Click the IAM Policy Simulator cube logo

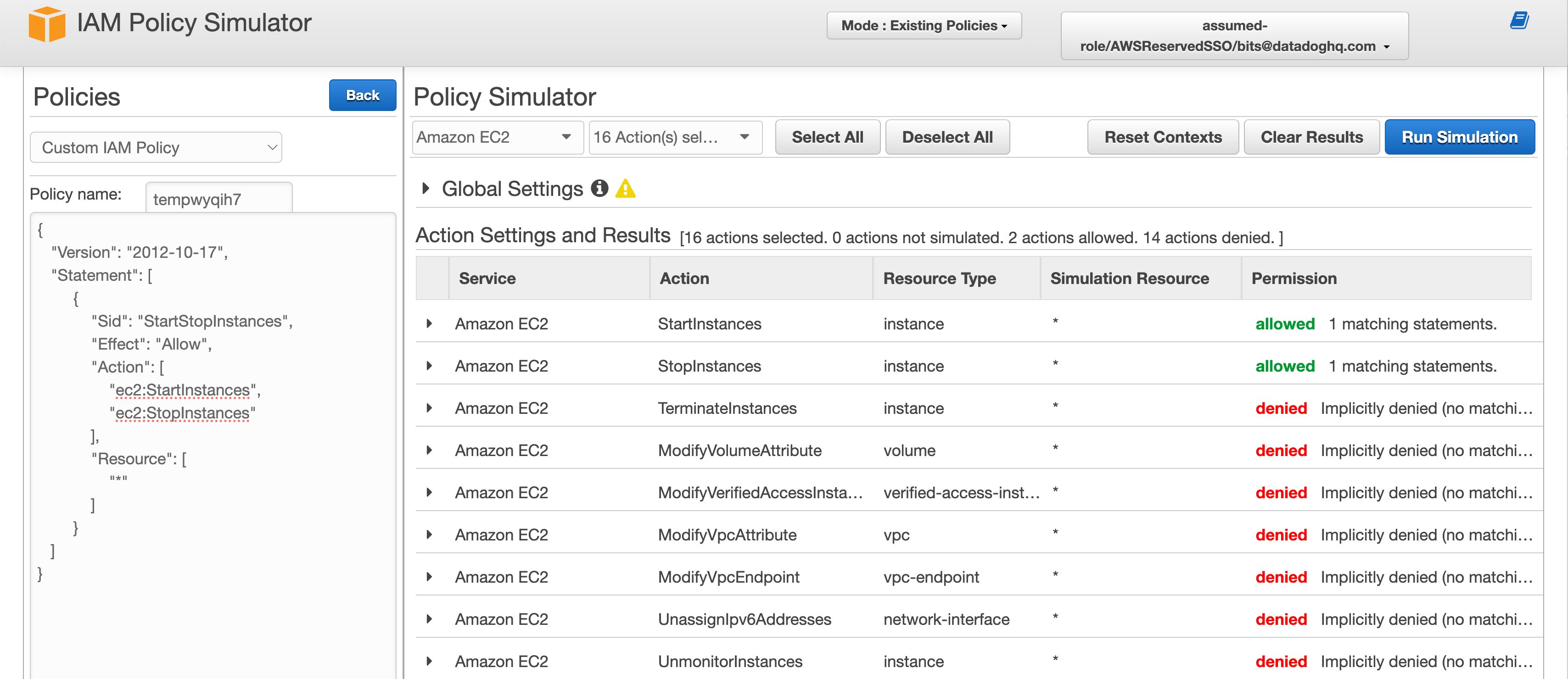[47, 23]
